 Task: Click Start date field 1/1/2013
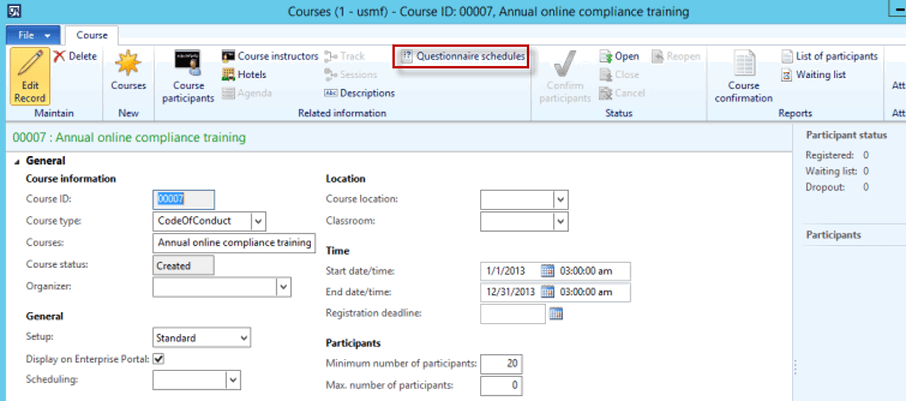click(511, 270)
